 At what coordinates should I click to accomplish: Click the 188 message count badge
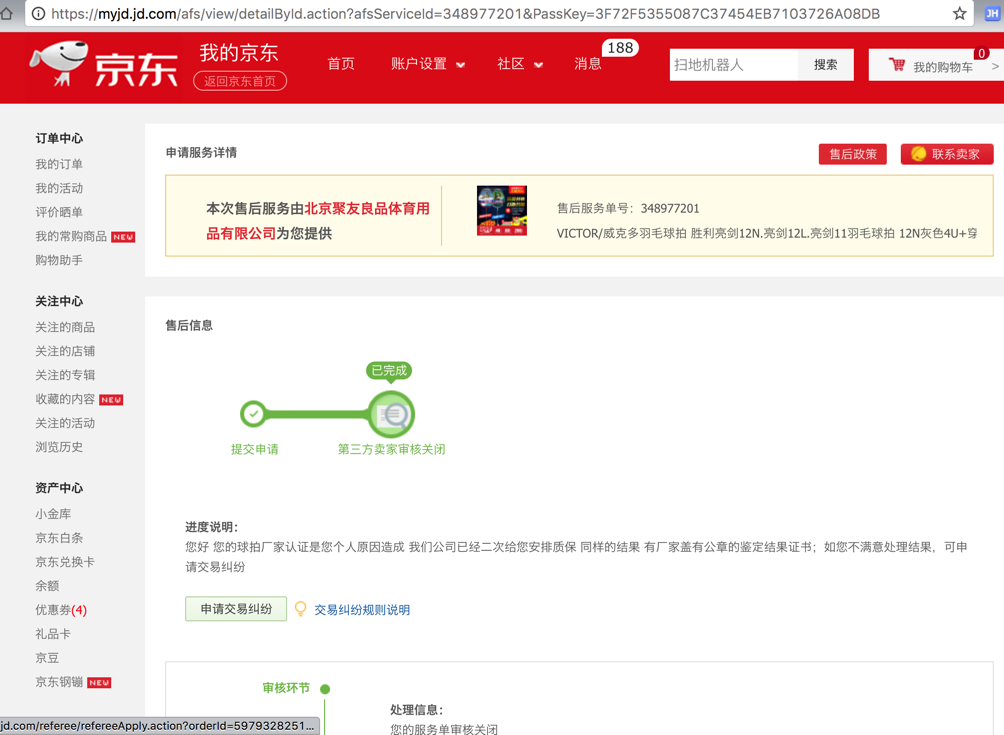pyautogui.click(x=620, y=48)
